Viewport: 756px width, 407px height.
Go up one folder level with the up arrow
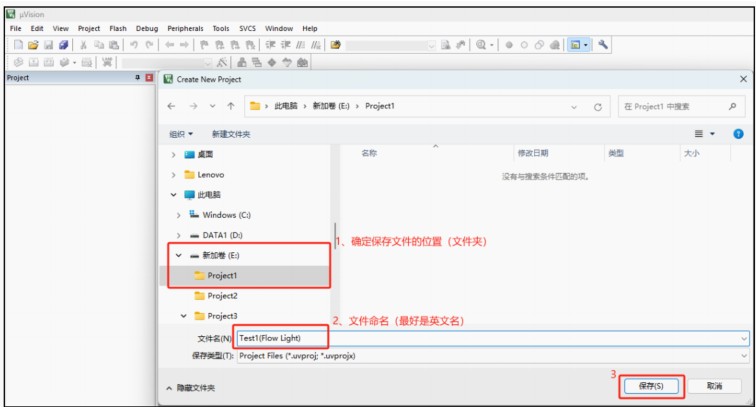pyautogui.click(x=231, y=106)
